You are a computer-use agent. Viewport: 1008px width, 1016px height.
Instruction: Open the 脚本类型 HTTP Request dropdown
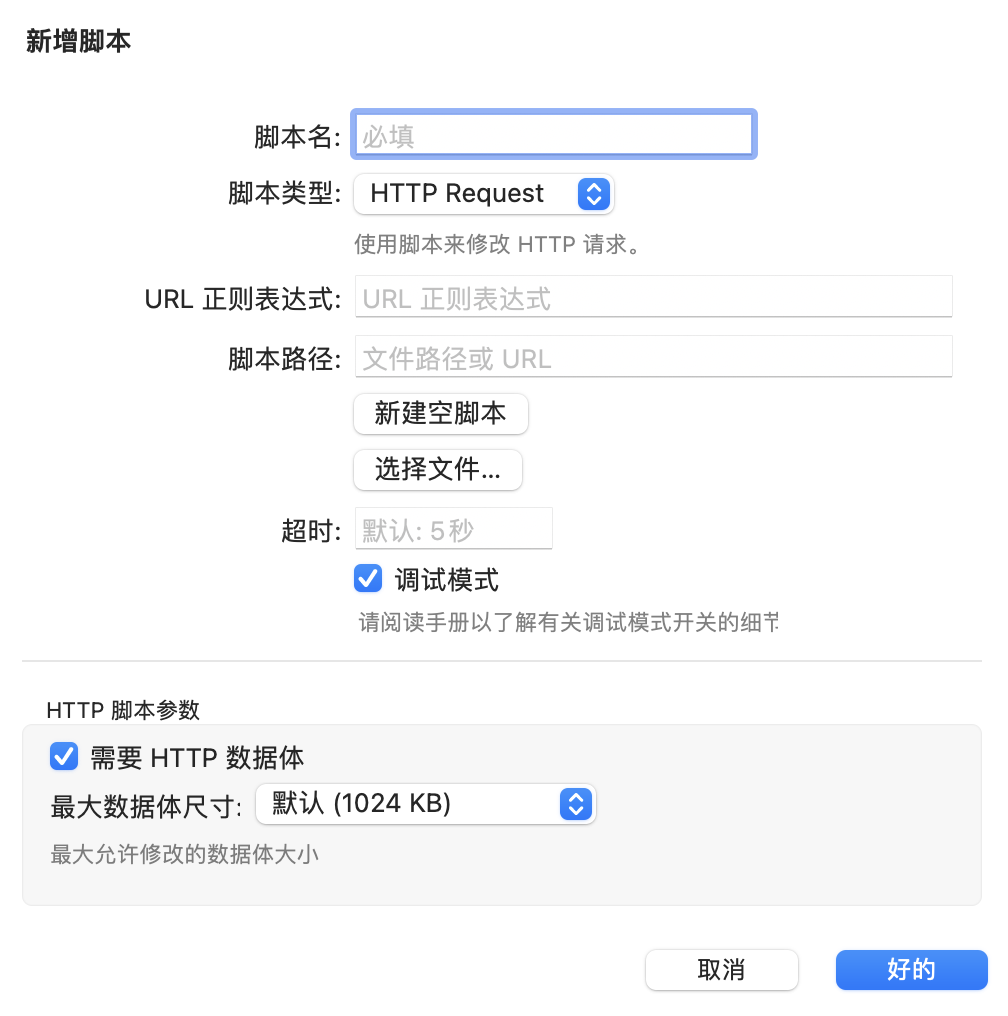click(x=484, y=194)
